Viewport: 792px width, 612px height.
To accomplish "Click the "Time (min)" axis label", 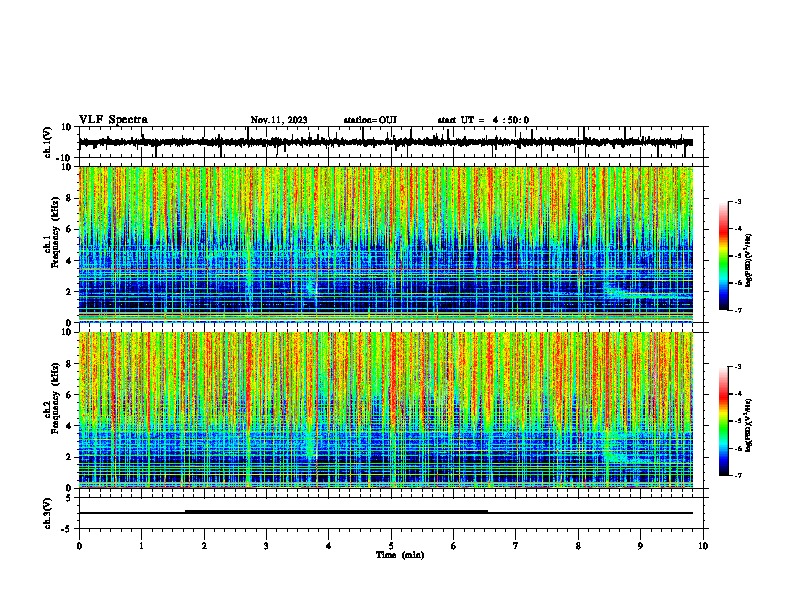I will pos(400,555).
